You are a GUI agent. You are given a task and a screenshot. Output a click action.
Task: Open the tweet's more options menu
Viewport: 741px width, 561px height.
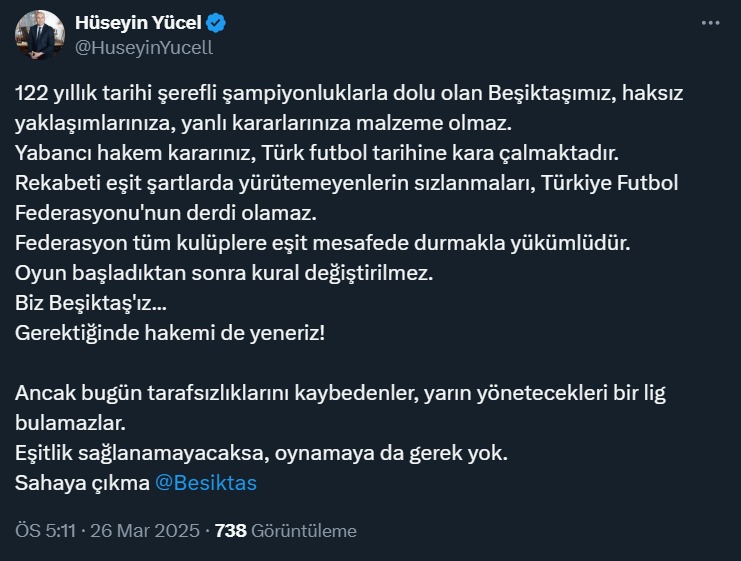click(710, 22)
